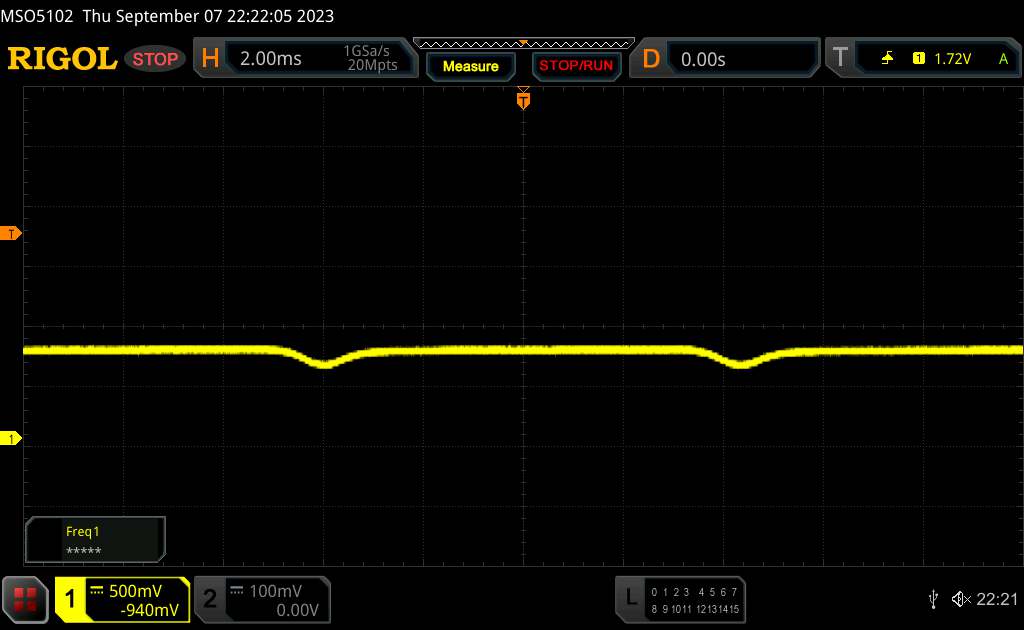
Task: Tap the rising edge trigger type icon
Action: coord(887,59)
